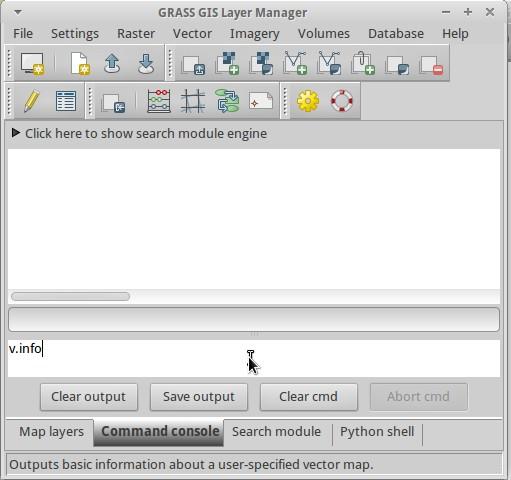
Task: Switch to the Search module tab
Action: tap(277, 432)
